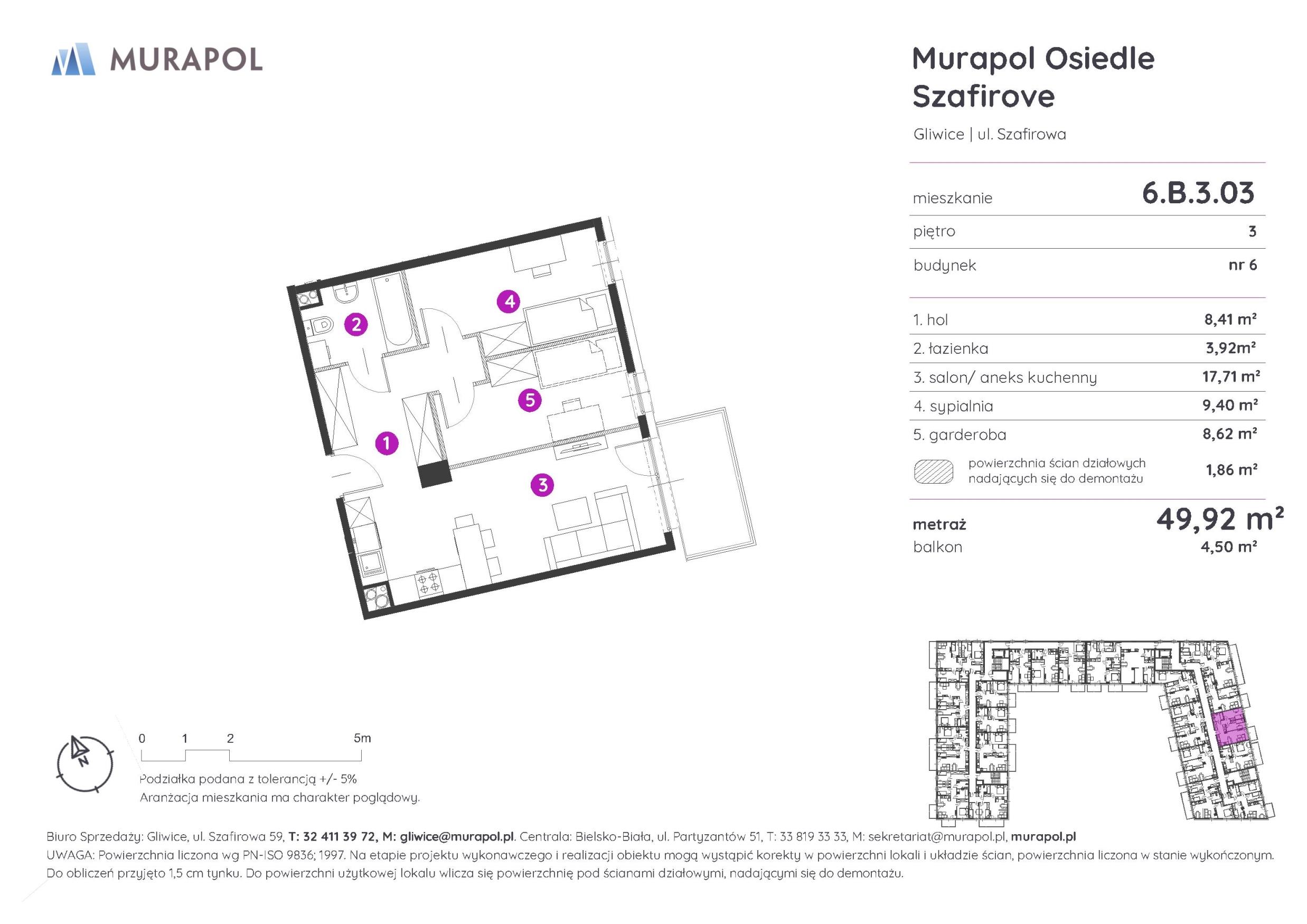Click the murapol.pl website link
Viewport: 1307px width, 924px height.
pyautogui.click(x=1043, y=836)
